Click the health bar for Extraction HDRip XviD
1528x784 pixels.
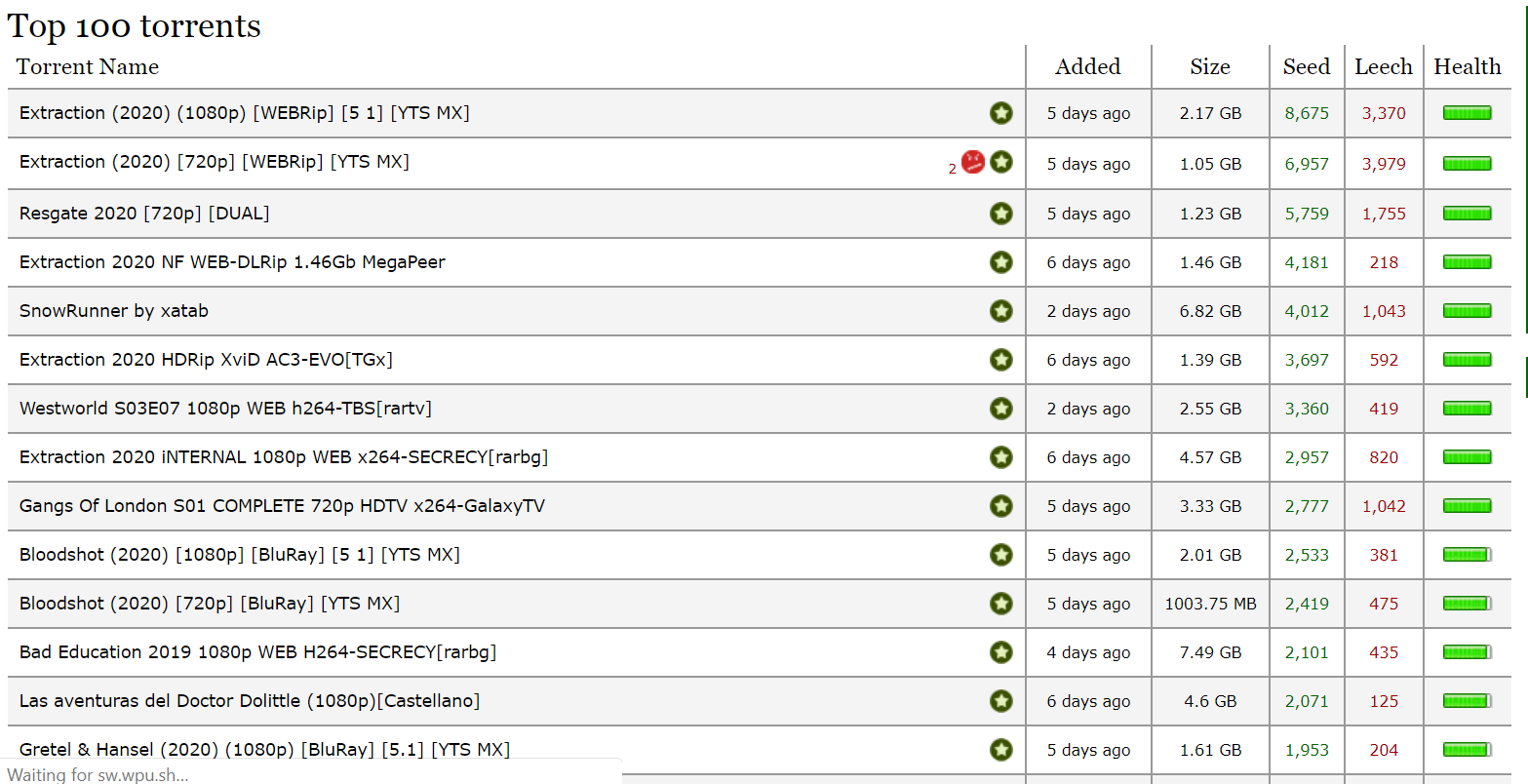[x=1467, y=360]
